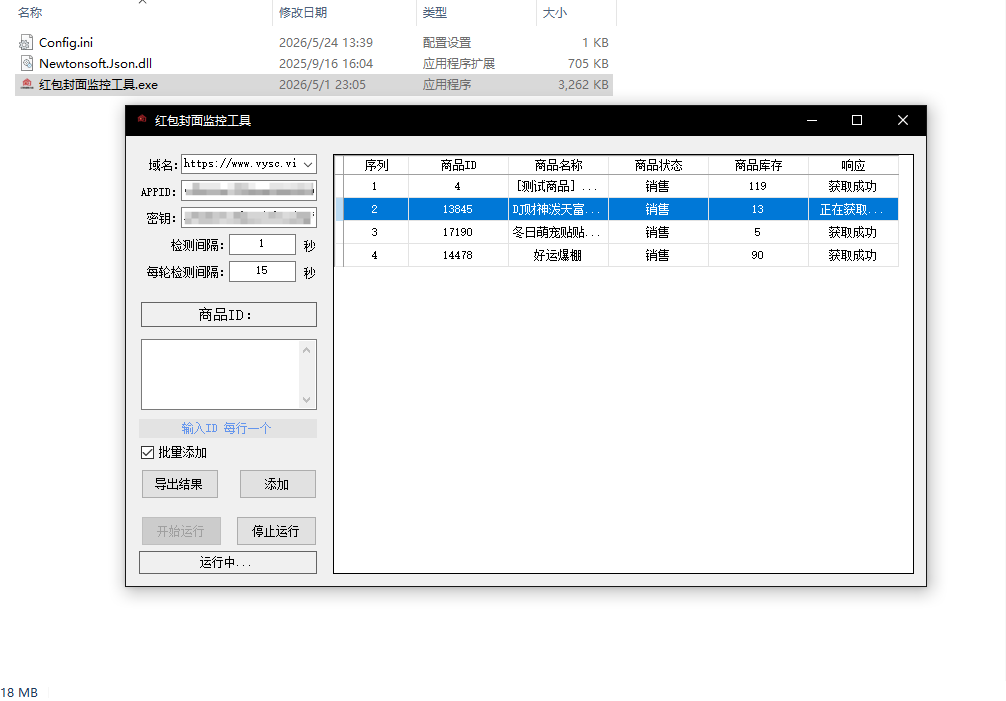Click the disabled 开始运行 button
Image resolution: width=1006 pixels, height=701 pixels.
pyautogui.click(x=181, y=530)
